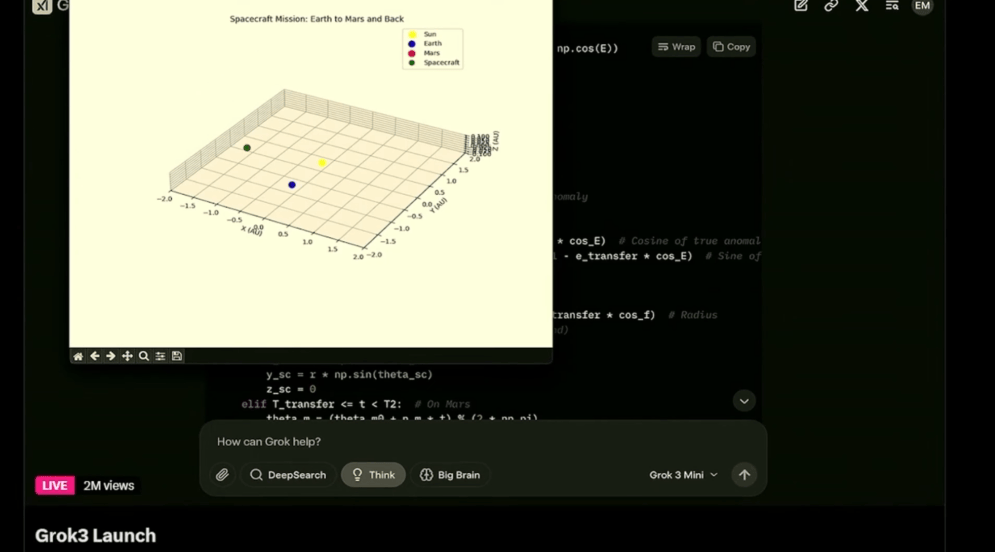Open the Grok 3 Mini model dropdown
The width and height of the screenshot is (995, 552).
pyautogui.click(x=683, y=475)
